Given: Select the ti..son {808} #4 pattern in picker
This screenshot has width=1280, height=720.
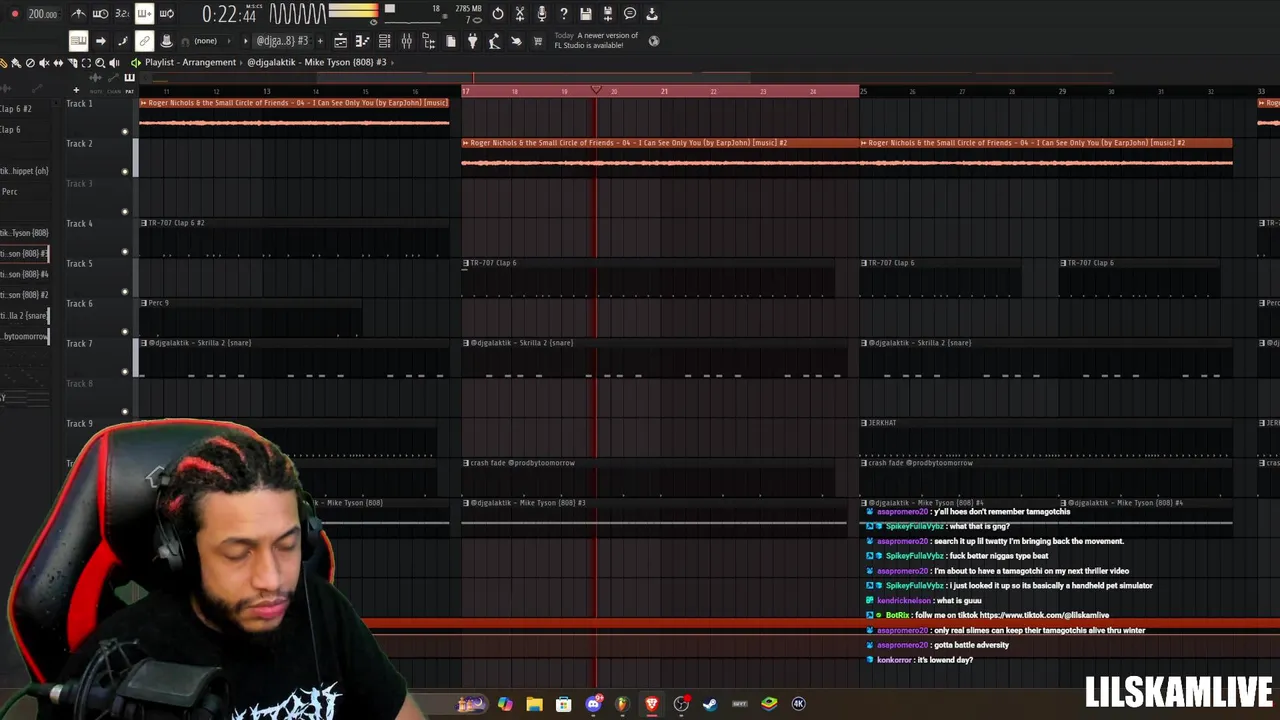Looking at the screenshot, I should tap(24, 274).
